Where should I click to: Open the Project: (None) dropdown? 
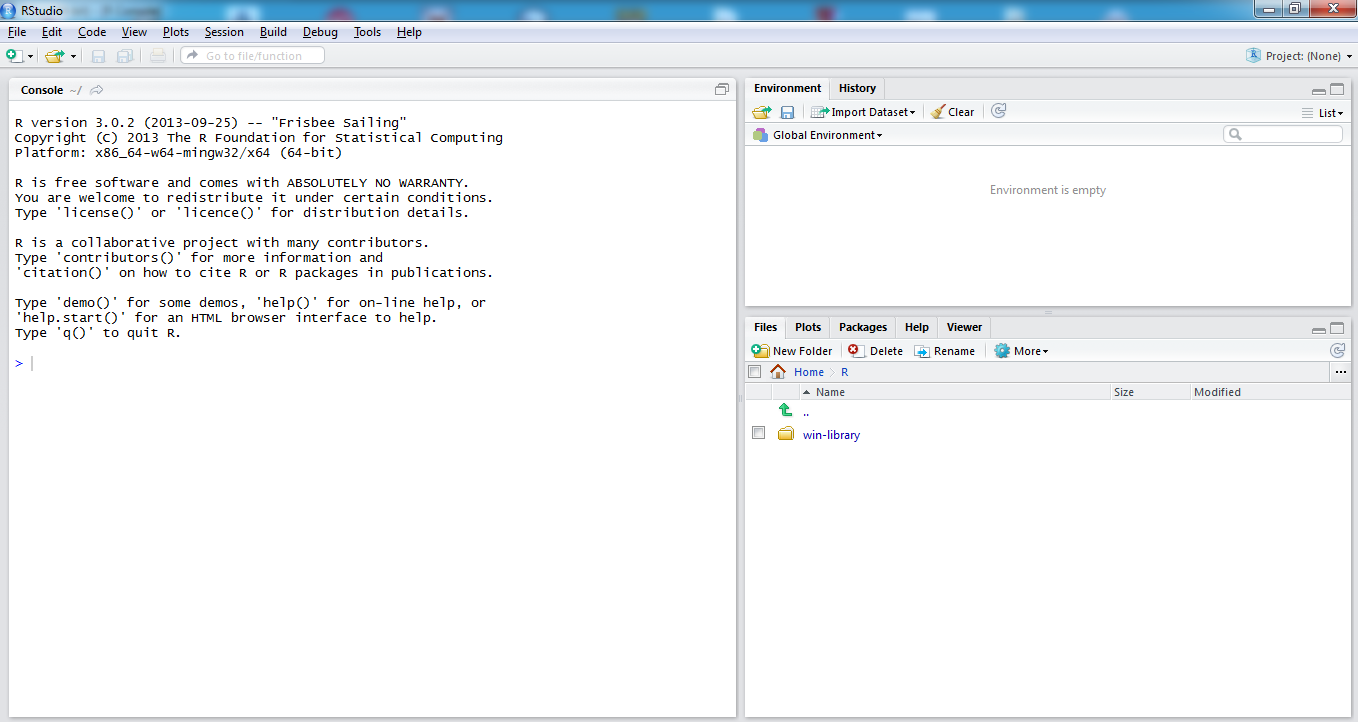1300,56
